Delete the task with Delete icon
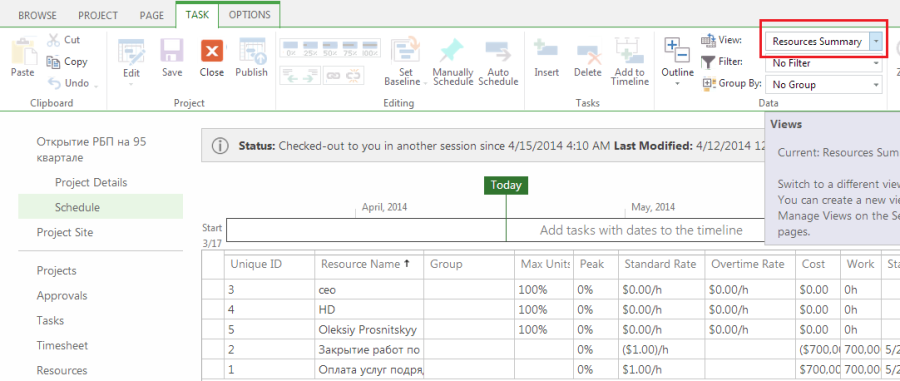The height and width of the screenshot is (381, 900). pos(589,54)
